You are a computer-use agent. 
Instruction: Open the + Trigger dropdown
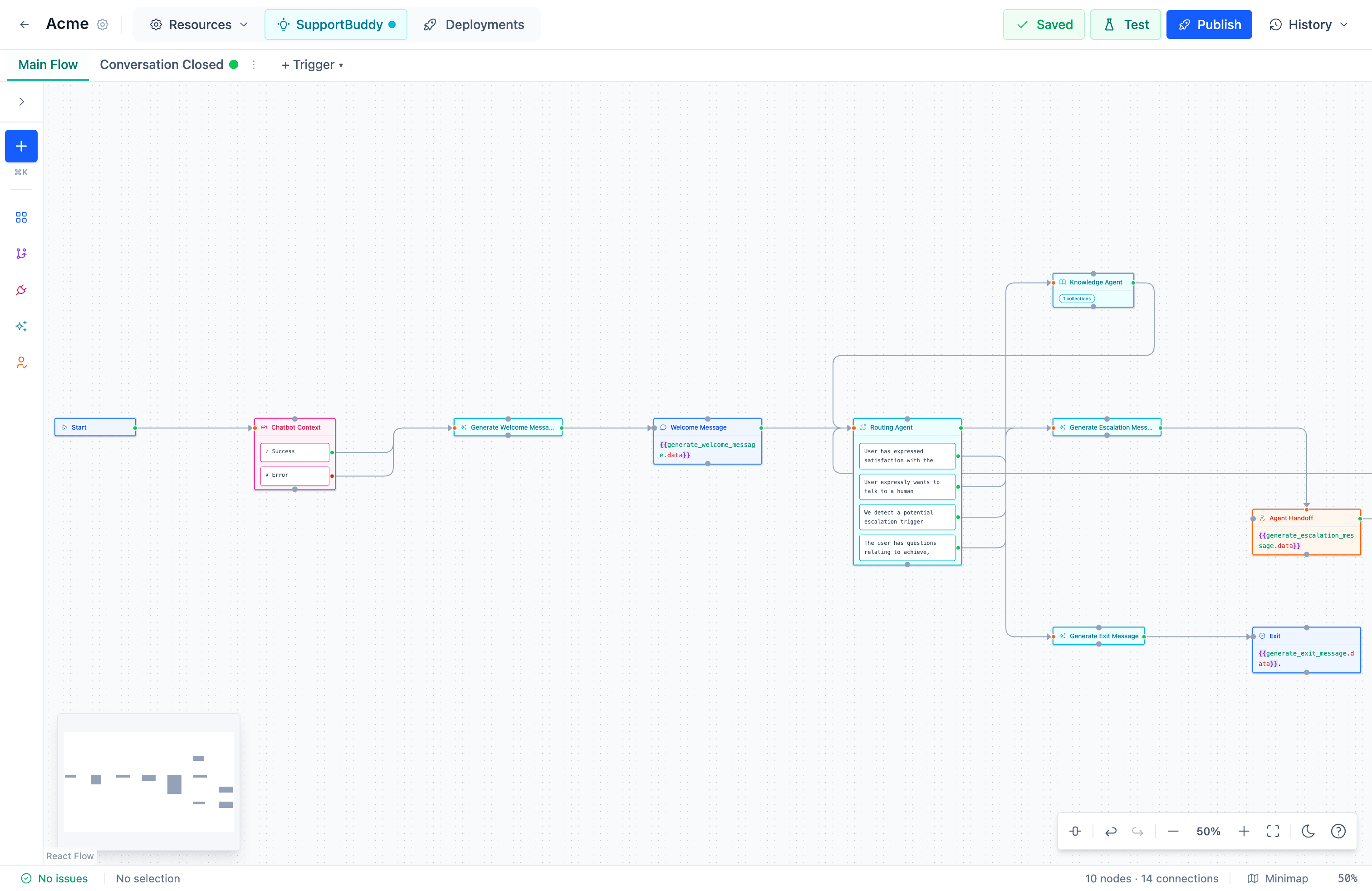[x=313, y=64]
